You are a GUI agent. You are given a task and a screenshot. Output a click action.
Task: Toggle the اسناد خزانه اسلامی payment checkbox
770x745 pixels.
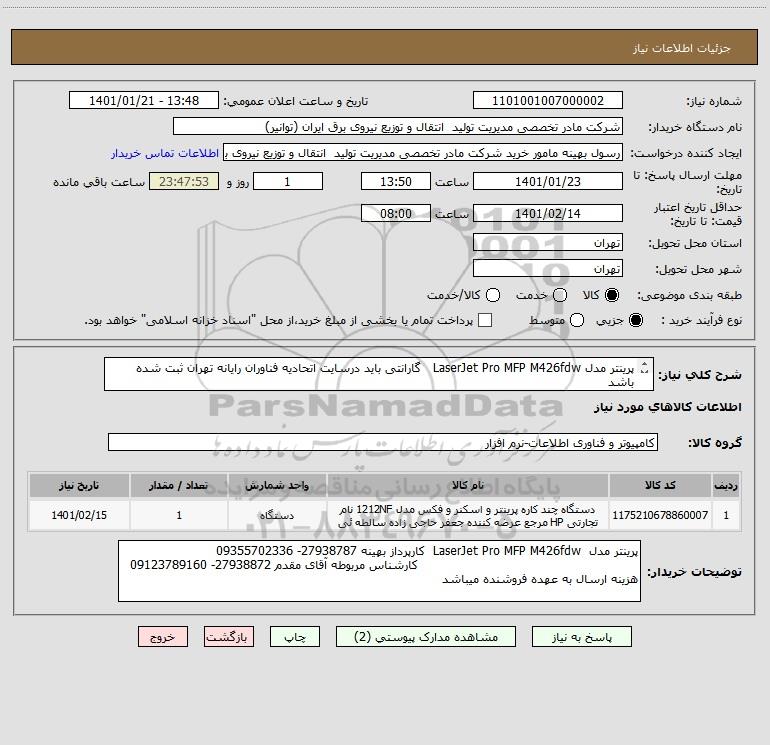pos(485,320)
